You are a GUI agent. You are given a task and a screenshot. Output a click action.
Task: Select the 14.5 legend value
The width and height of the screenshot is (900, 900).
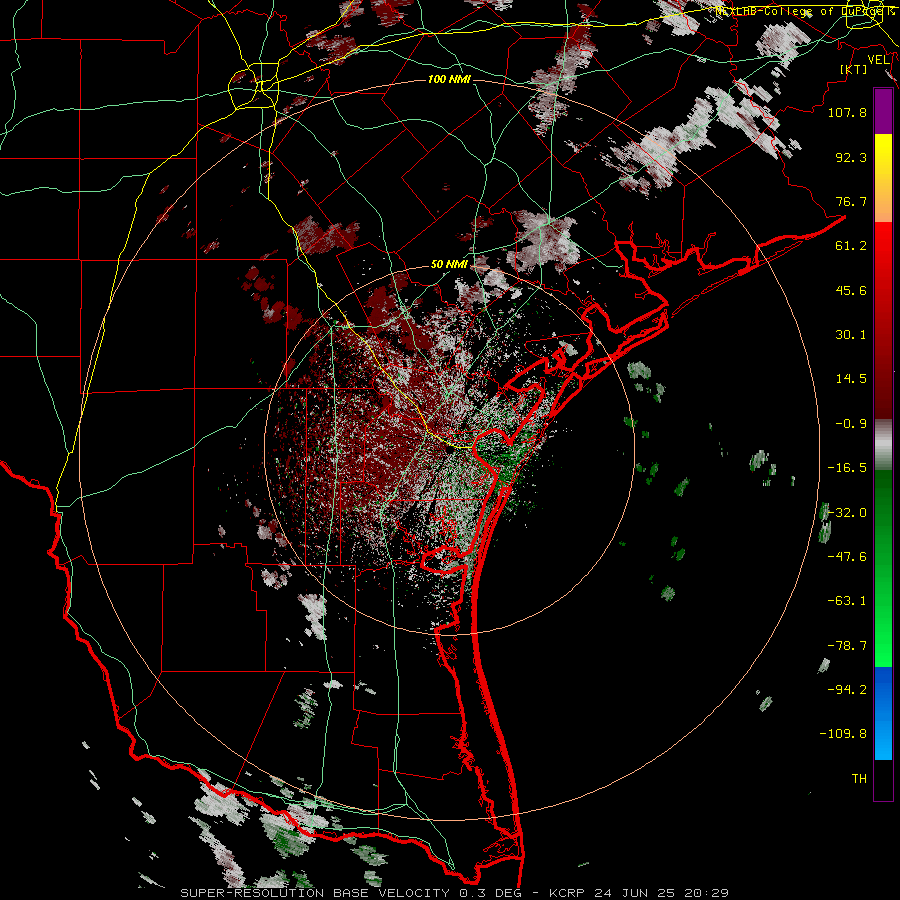851,379
